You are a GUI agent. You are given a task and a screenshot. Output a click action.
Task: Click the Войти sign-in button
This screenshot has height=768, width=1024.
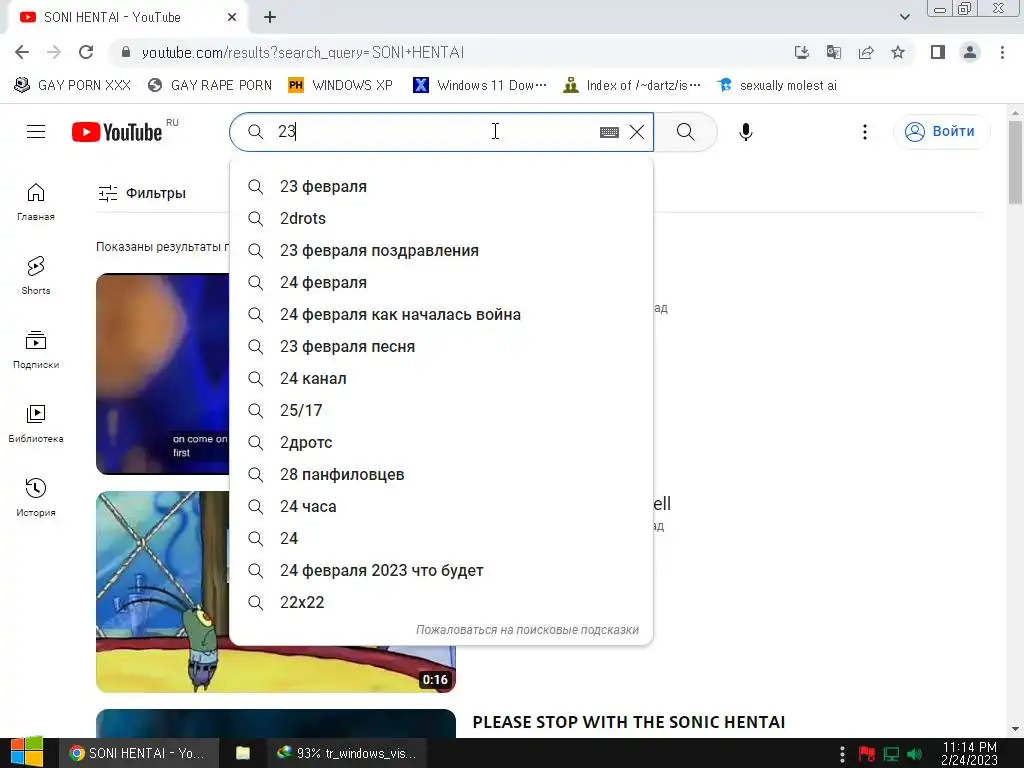941,132
